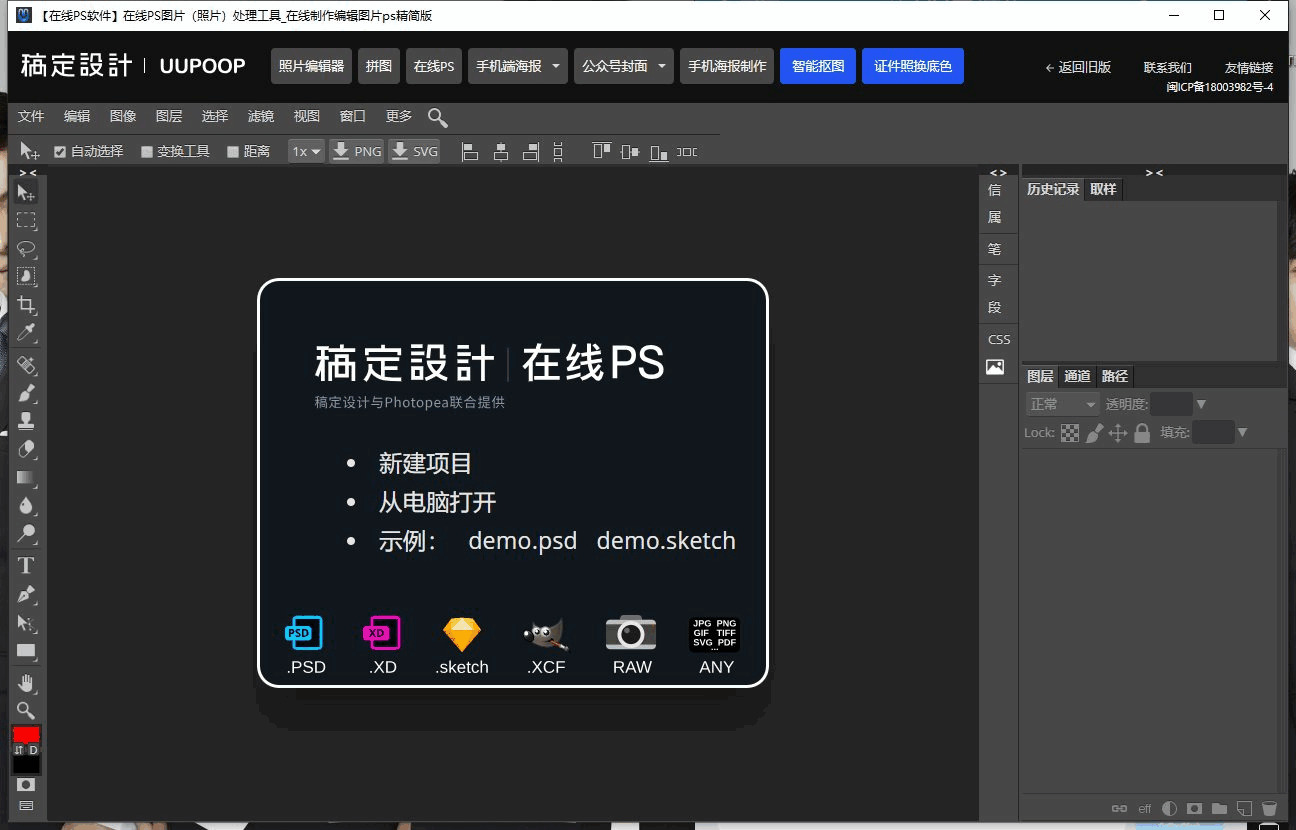Screen dimensions: 1296x830
Task: Enable 距离 checkbox
Action: (x=233, y=152)
